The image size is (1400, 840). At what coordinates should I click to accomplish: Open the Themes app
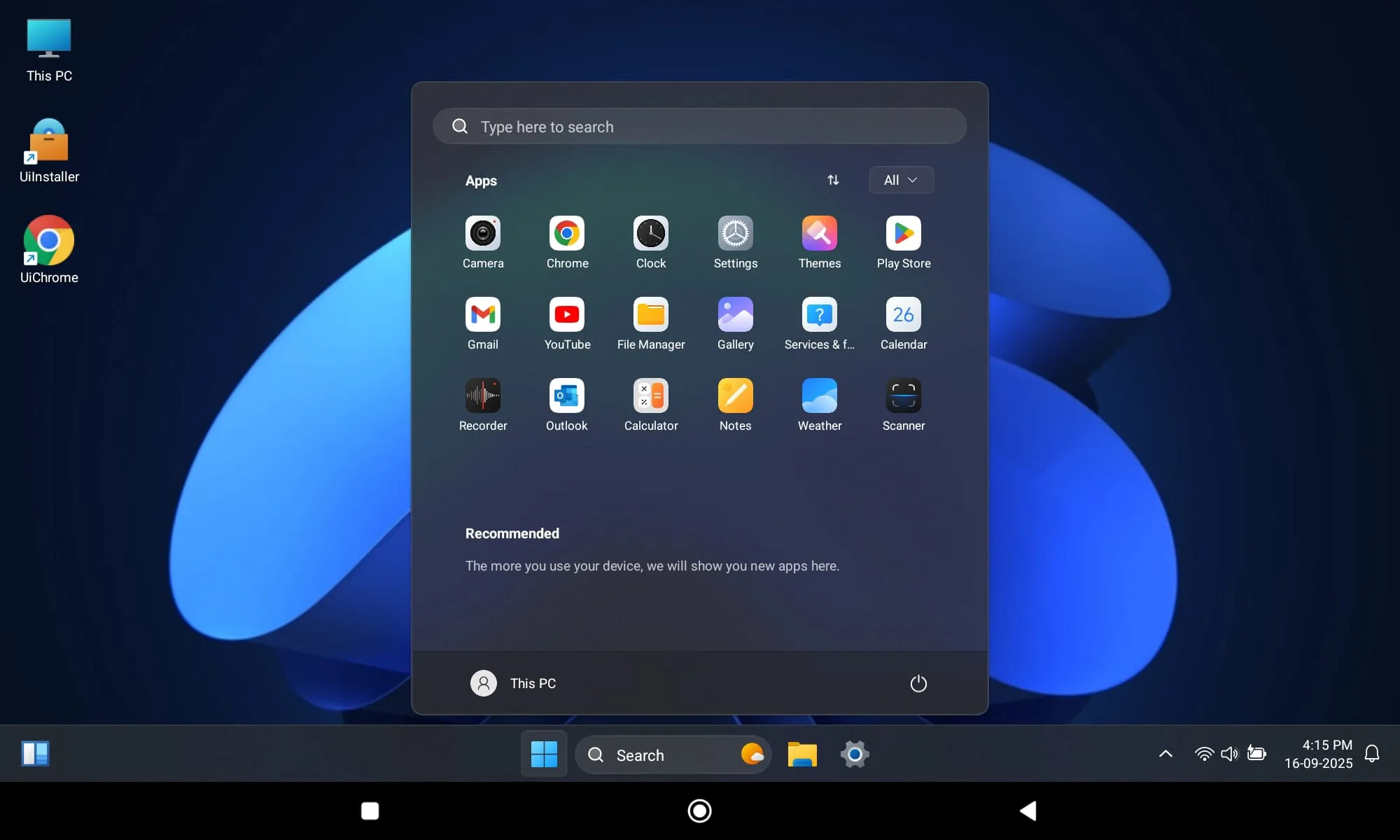(819, 234)
